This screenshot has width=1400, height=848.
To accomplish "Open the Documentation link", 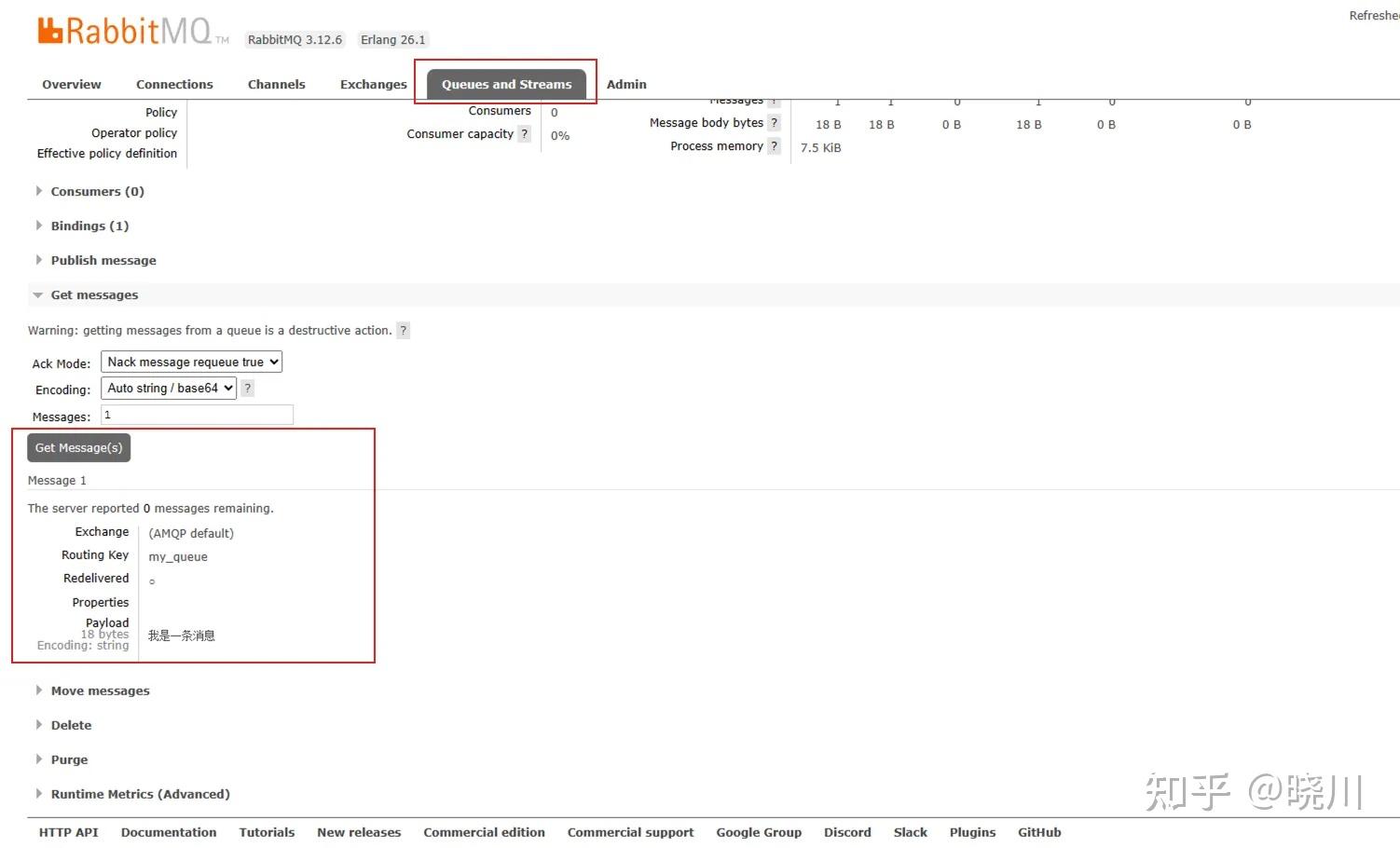I will [169, 833].
